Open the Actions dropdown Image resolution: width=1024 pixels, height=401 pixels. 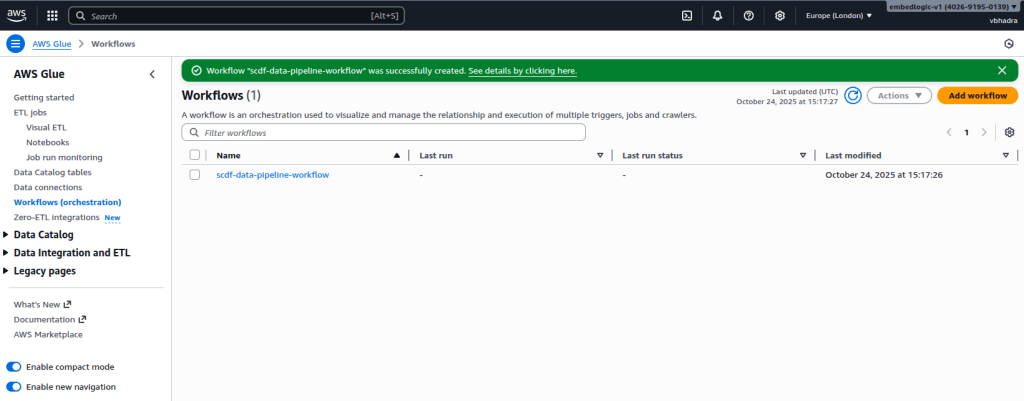click(x=899, y=95)
